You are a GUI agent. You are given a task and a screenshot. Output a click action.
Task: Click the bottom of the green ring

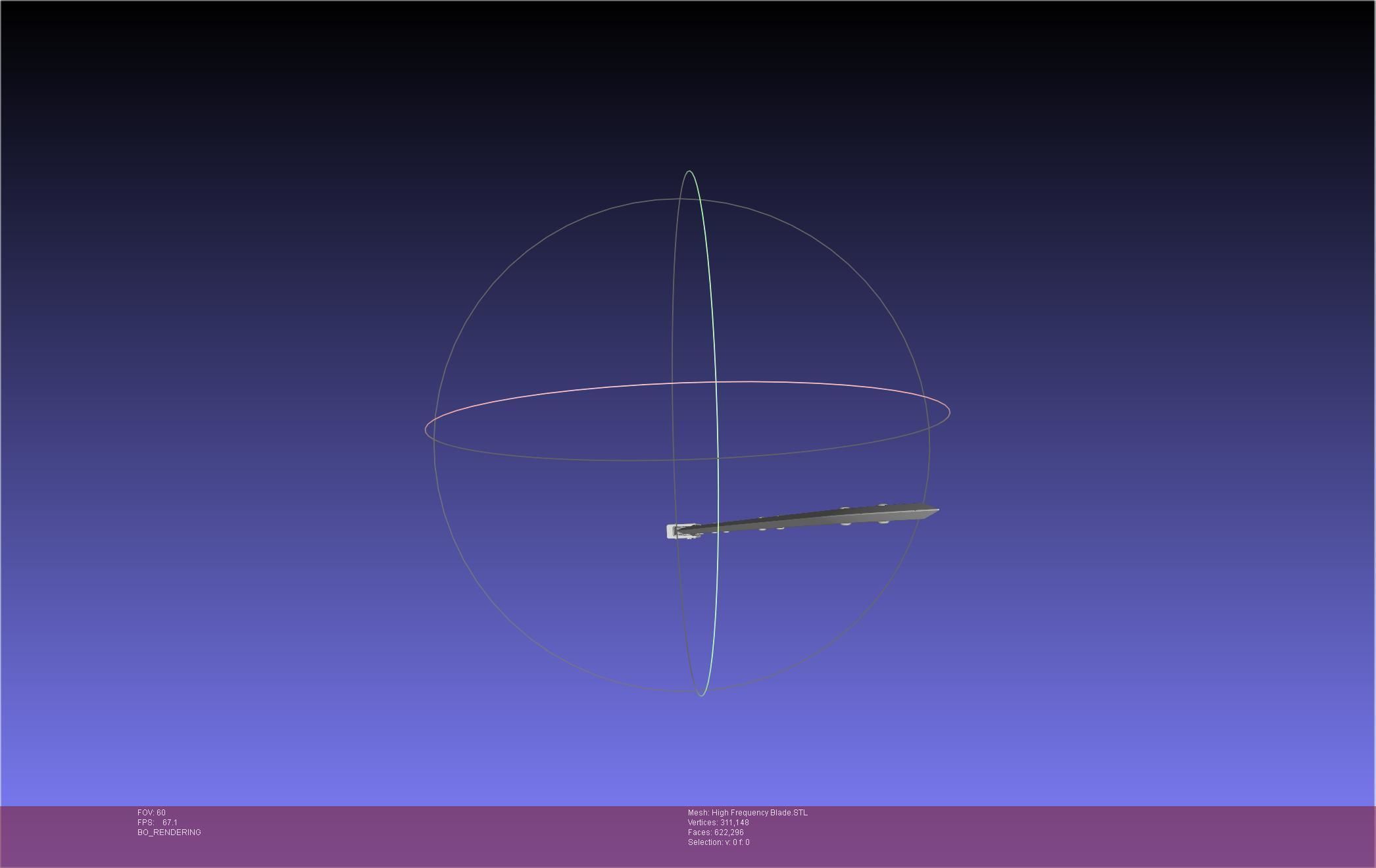701,695
